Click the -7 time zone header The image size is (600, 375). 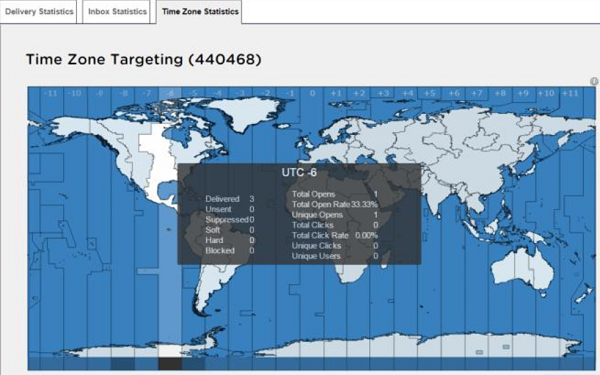click(x=147, y=93)
